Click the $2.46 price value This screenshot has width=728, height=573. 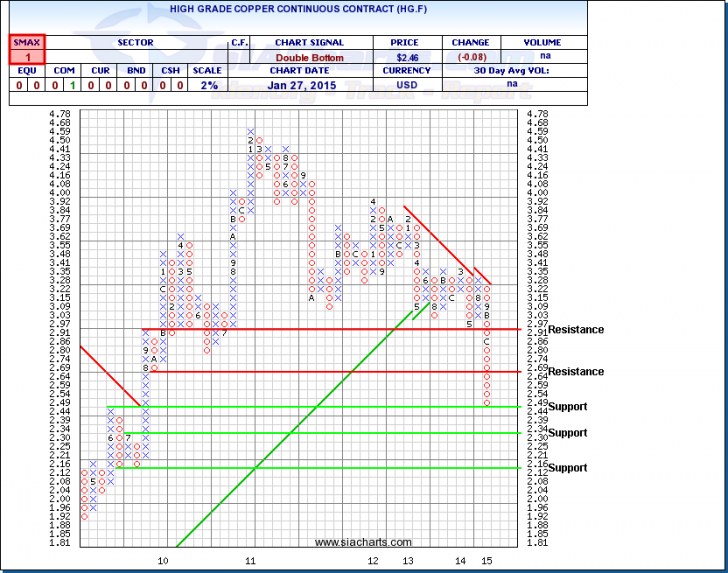pyautogui.click(x=407, y=59)
